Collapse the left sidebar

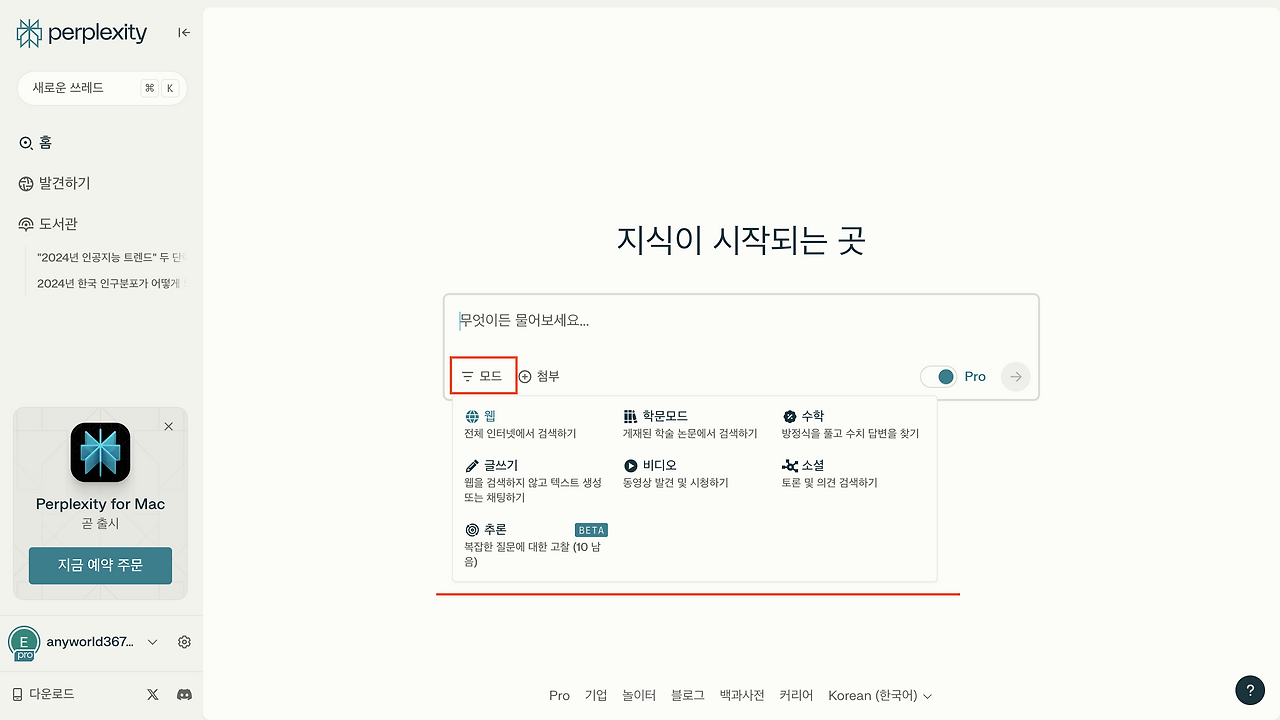pyautogui.click(x=183, y=32)
